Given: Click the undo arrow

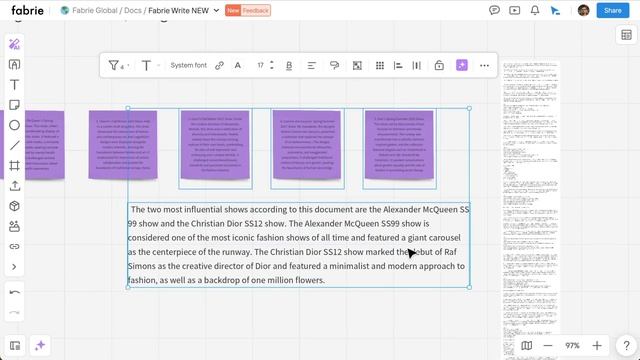Looking at the screenshot, I should click(14, 292).
